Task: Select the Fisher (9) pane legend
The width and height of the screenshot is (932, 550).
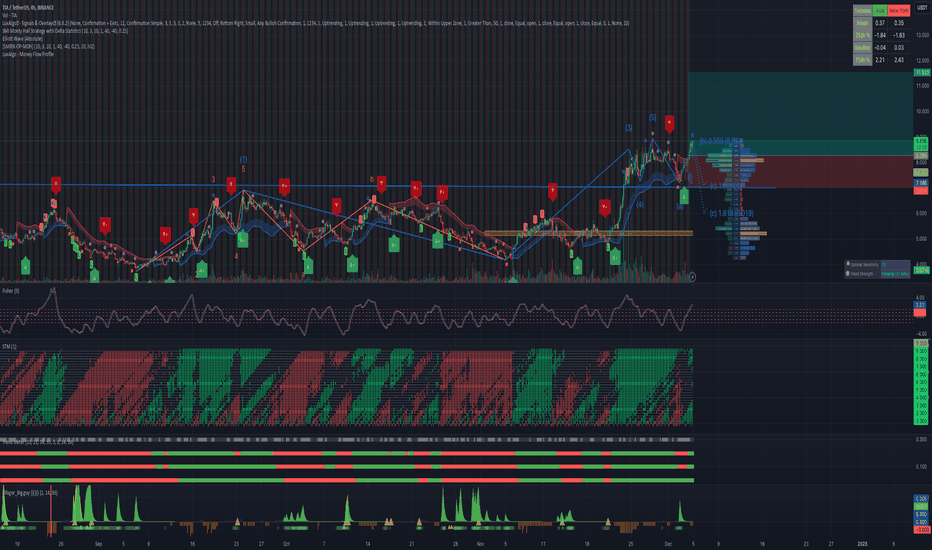Action: (x=11, y=291)
